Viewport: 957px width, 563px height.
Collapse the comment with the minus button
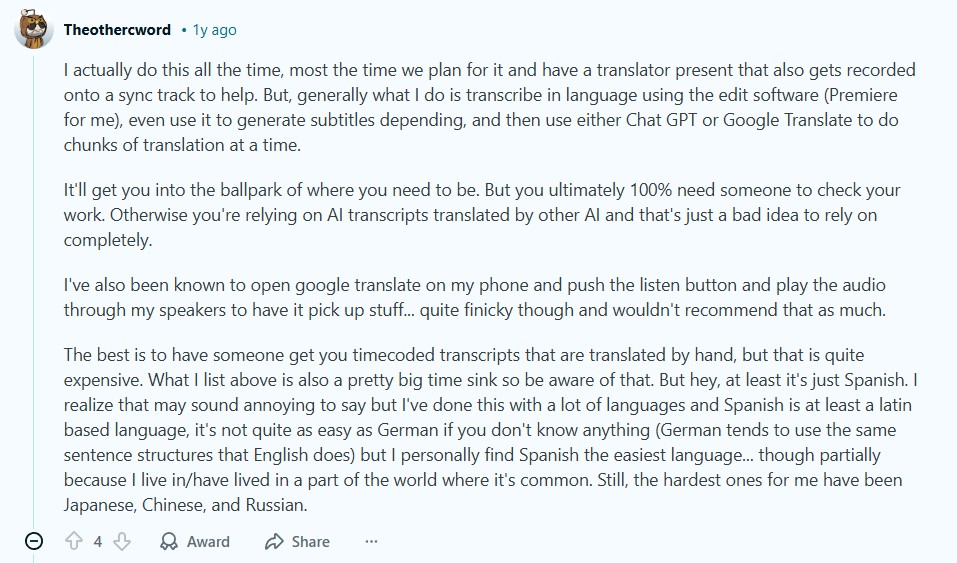[33, 541]
